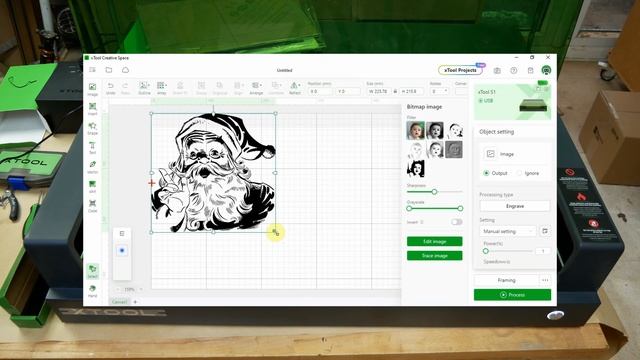Open the Arrange dropdown in toolbar
Image resolution: width=640 pixels, height=360 pixels.
(256, 88)
